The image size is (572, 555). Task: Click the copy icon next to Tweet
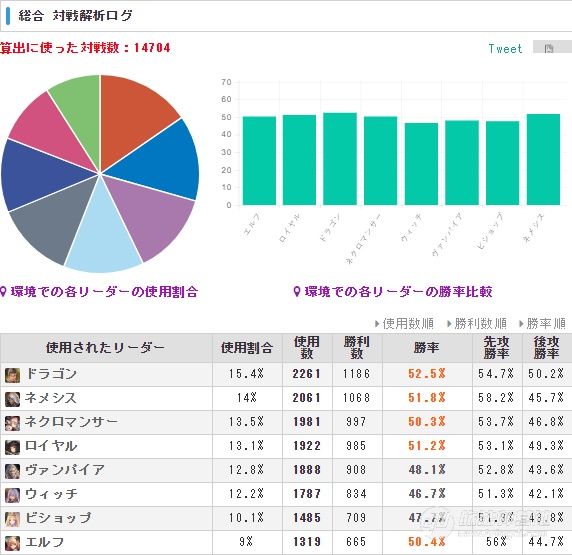pyautogui.click(x=549, y=48)
